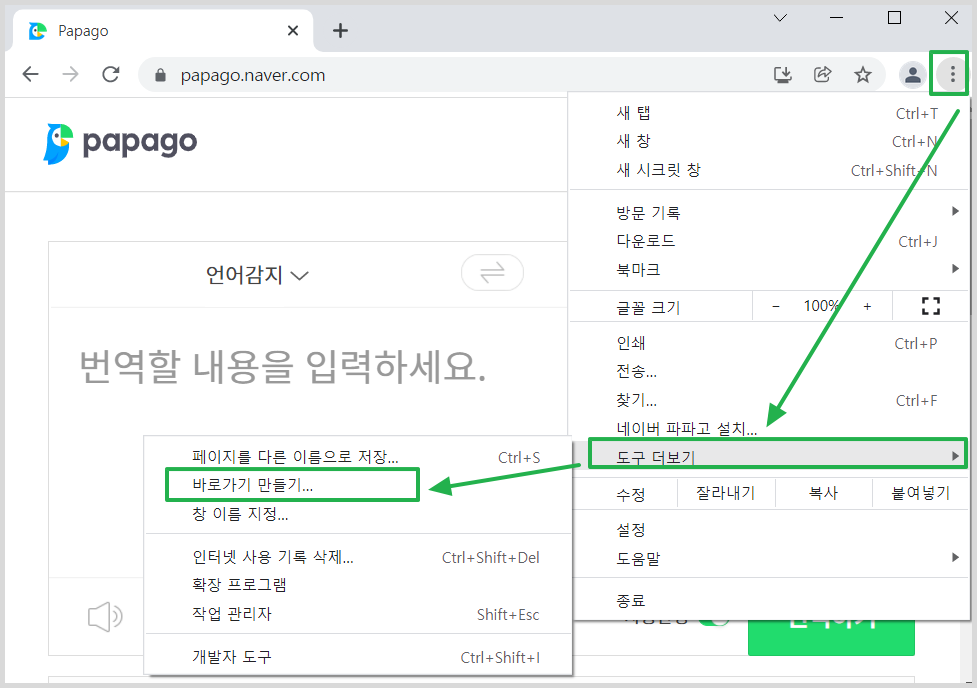
Task: Enter fullscreen mode icon in menu
Action: pos(931,306)
